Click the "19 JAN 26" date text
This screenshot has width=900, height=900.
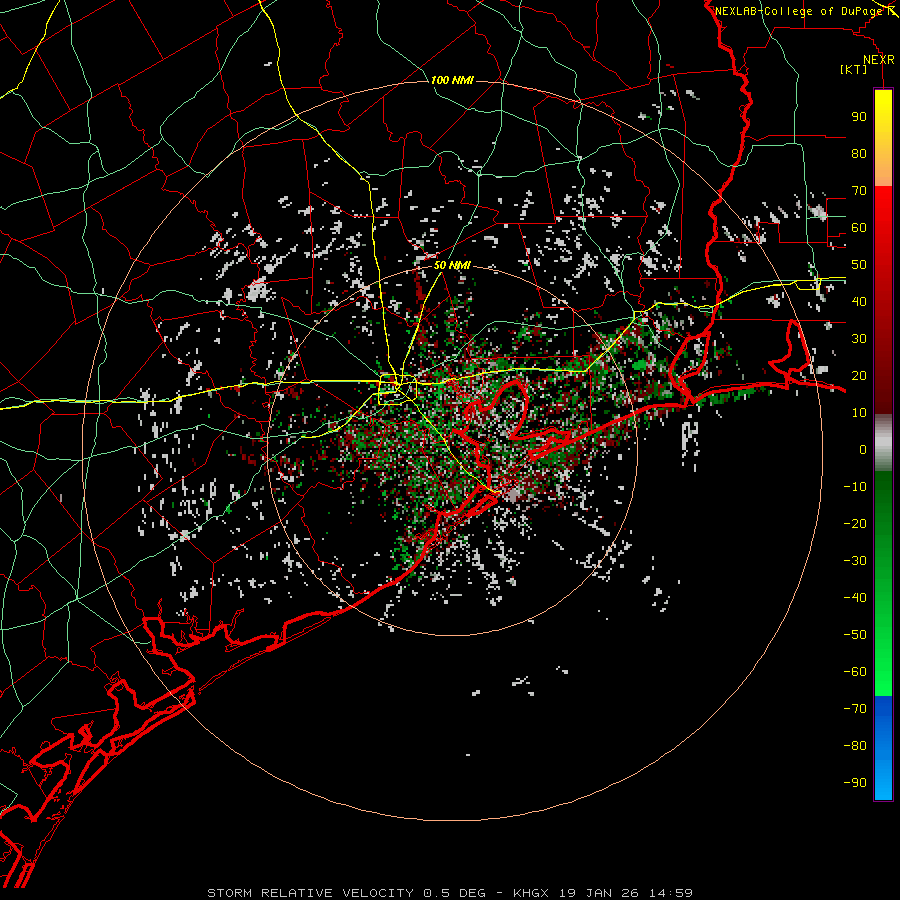pyautogui.click(x=599, y=893)
